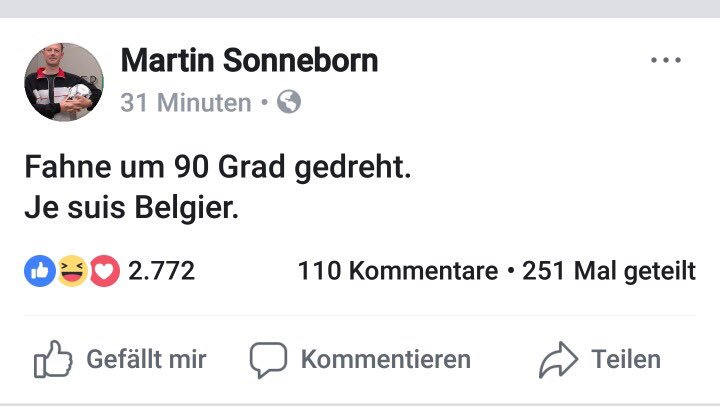
Task: Click the outlined thumbs-up like icon
Action: (x=52, y=360)
